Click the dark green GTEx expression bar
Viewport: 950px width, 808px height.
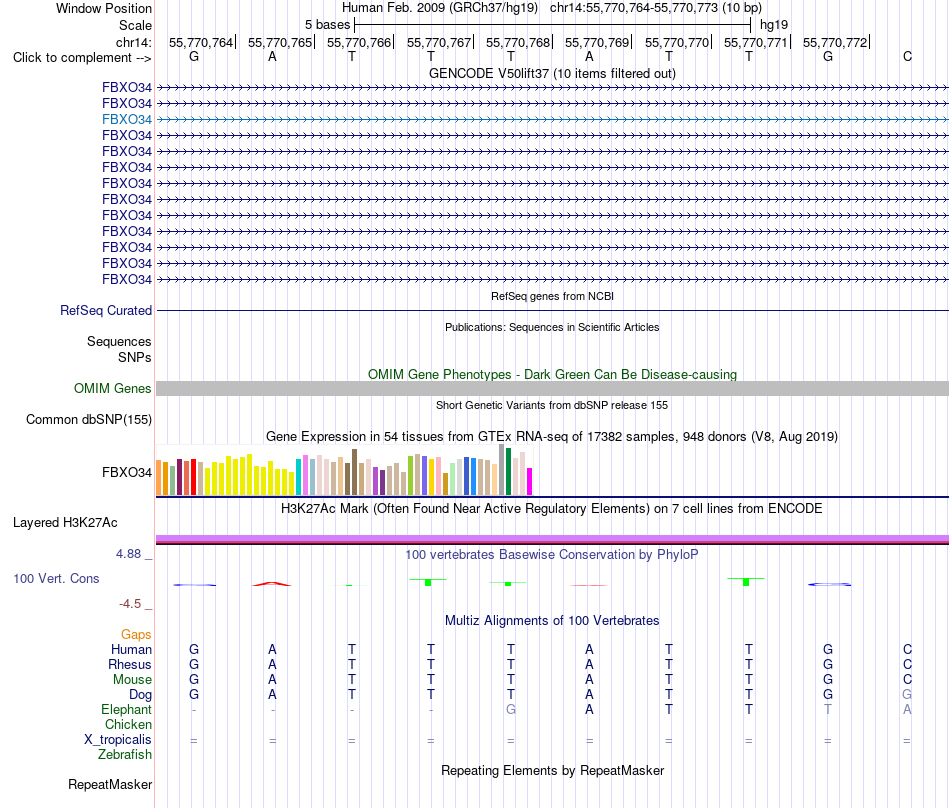pyautogui.click(x=508, y=472)
